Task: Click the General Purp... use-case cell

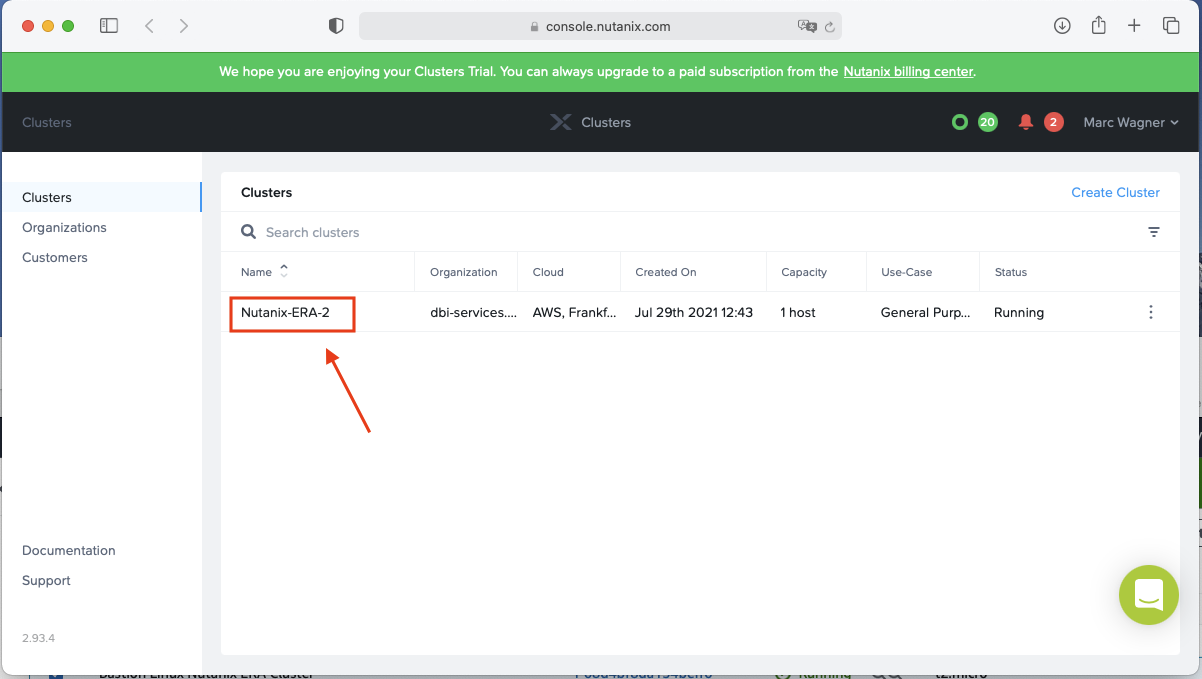Action: pyautogui.click(x=926, y=312)
